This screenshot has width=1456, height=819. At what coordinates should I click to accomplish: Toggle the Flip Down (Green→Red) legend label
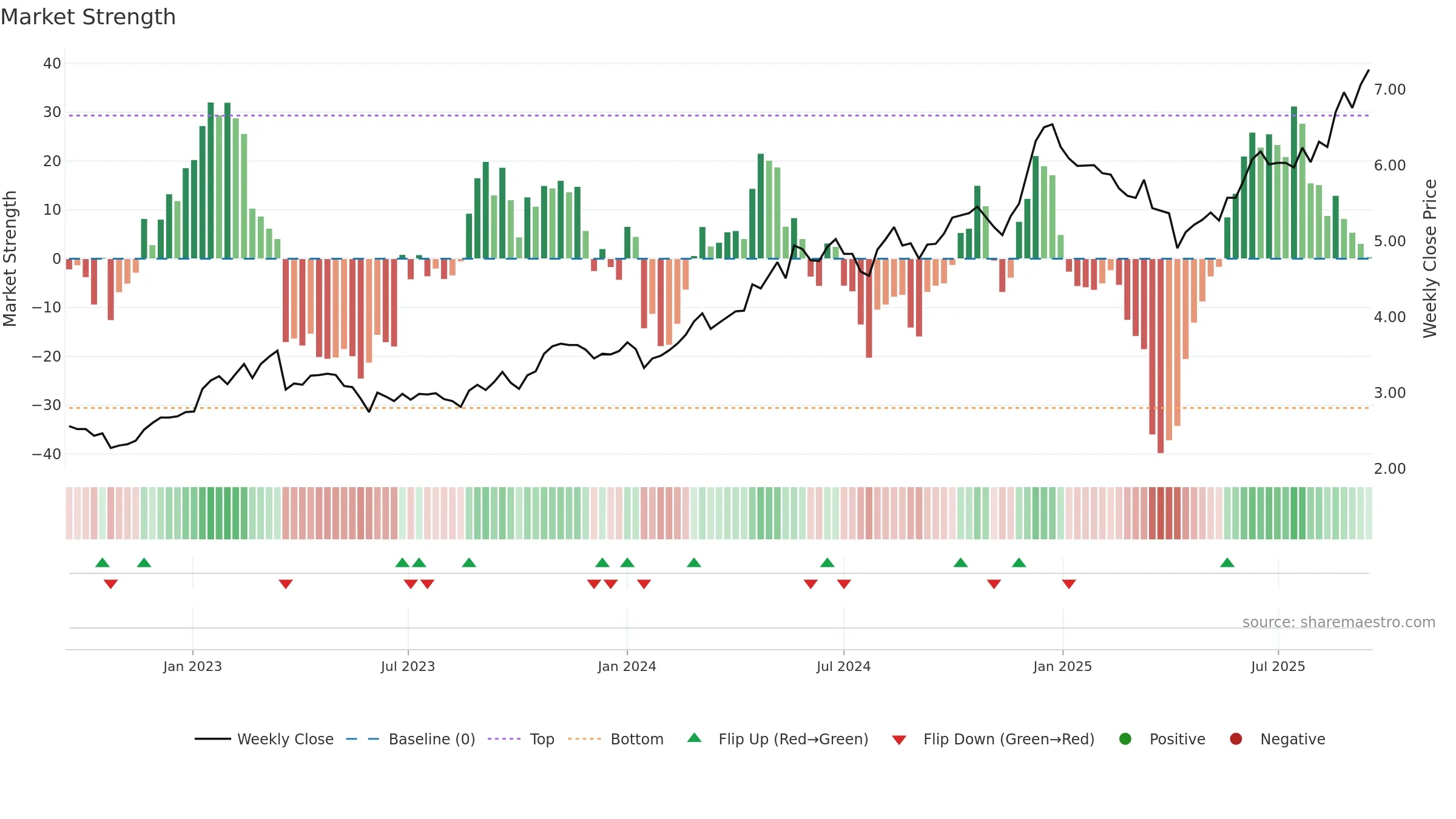[x=1009, y=739]
